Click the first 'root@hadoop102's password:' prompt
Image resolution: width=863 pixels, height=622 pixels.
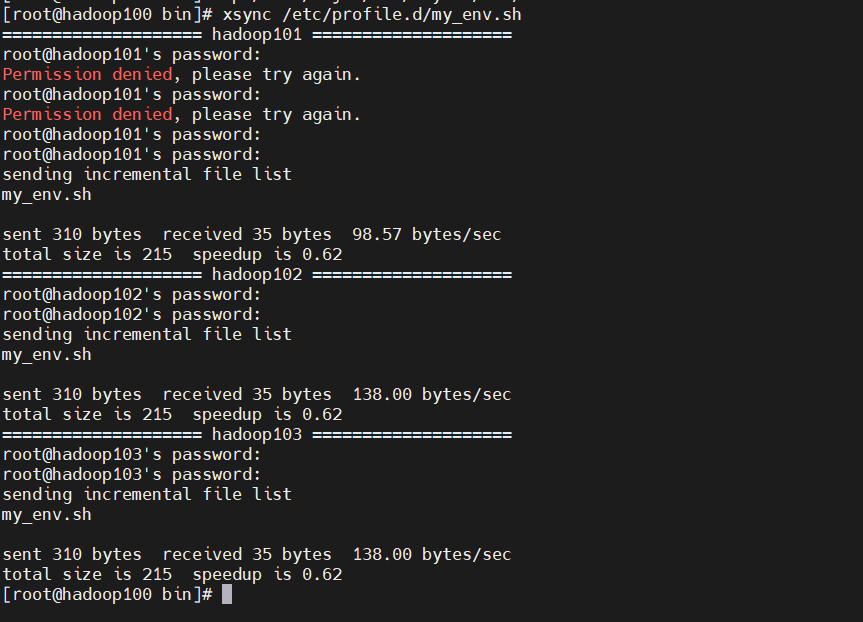132,294
